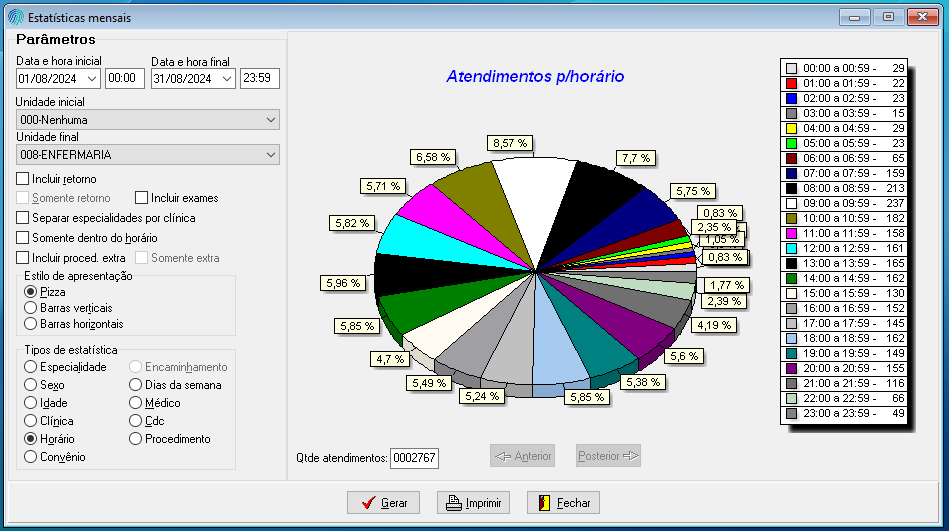The width and height of the screenshot is (949, 531).
Task: Select Dias da semana statistic type
Action: click(137, 385)
